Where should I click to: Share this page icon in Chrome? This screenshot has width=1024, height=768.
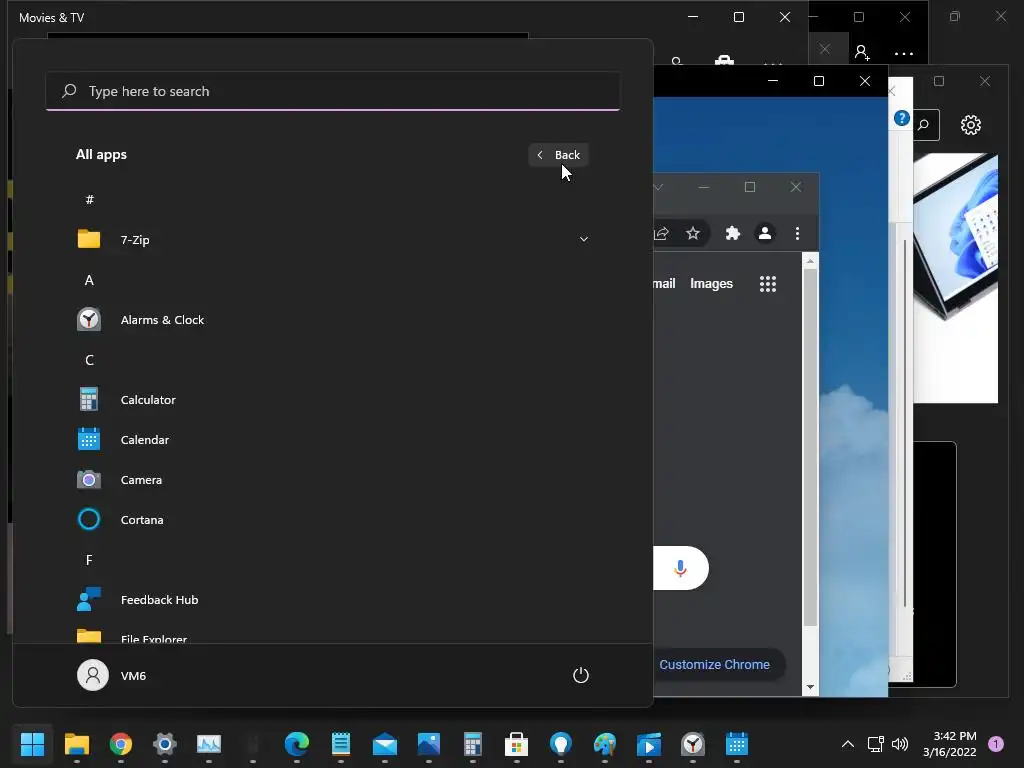(662, 233)
